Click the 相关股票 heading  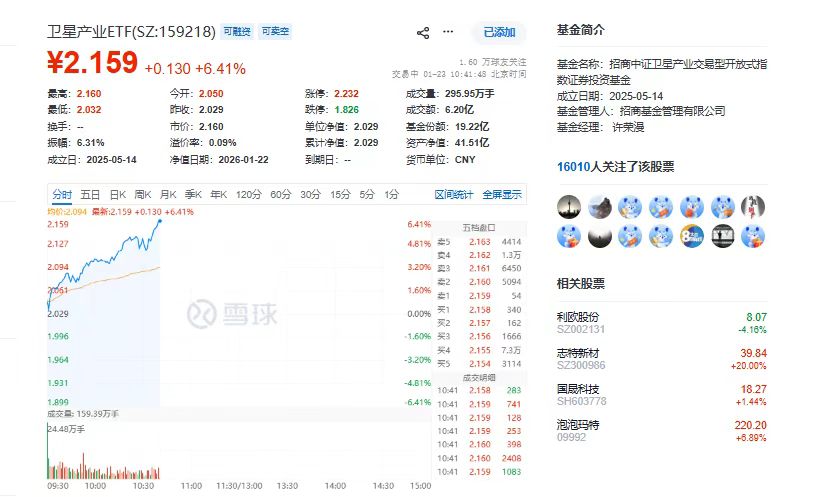click(580, 284)
